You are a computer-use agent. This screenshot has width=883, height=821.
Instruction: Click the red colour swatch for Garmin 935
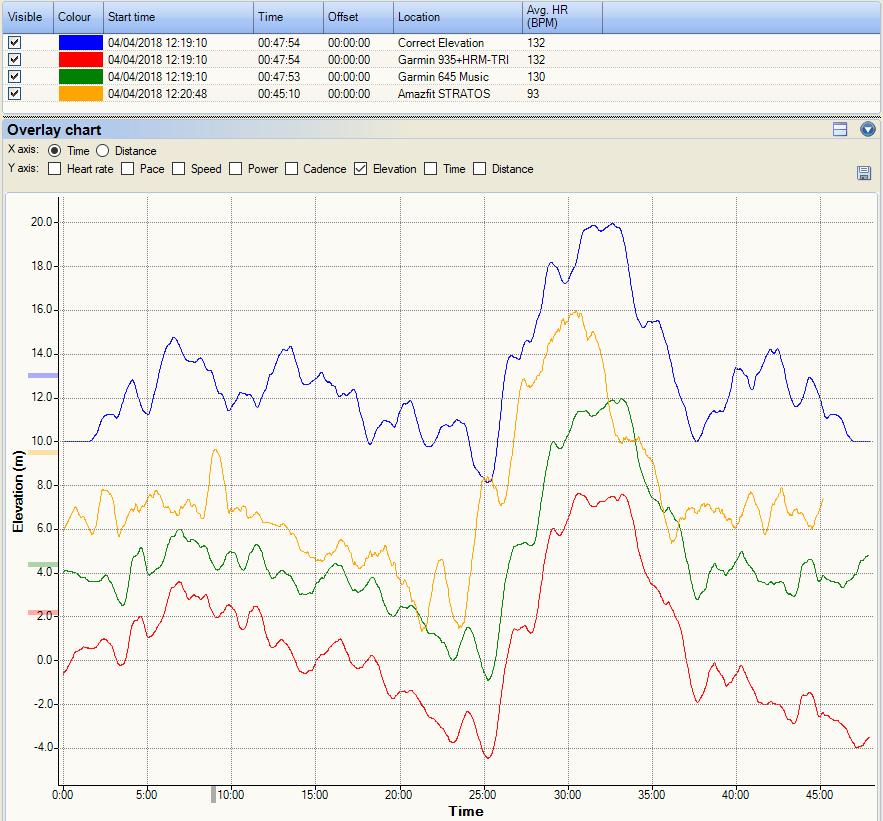coord(80,60)
